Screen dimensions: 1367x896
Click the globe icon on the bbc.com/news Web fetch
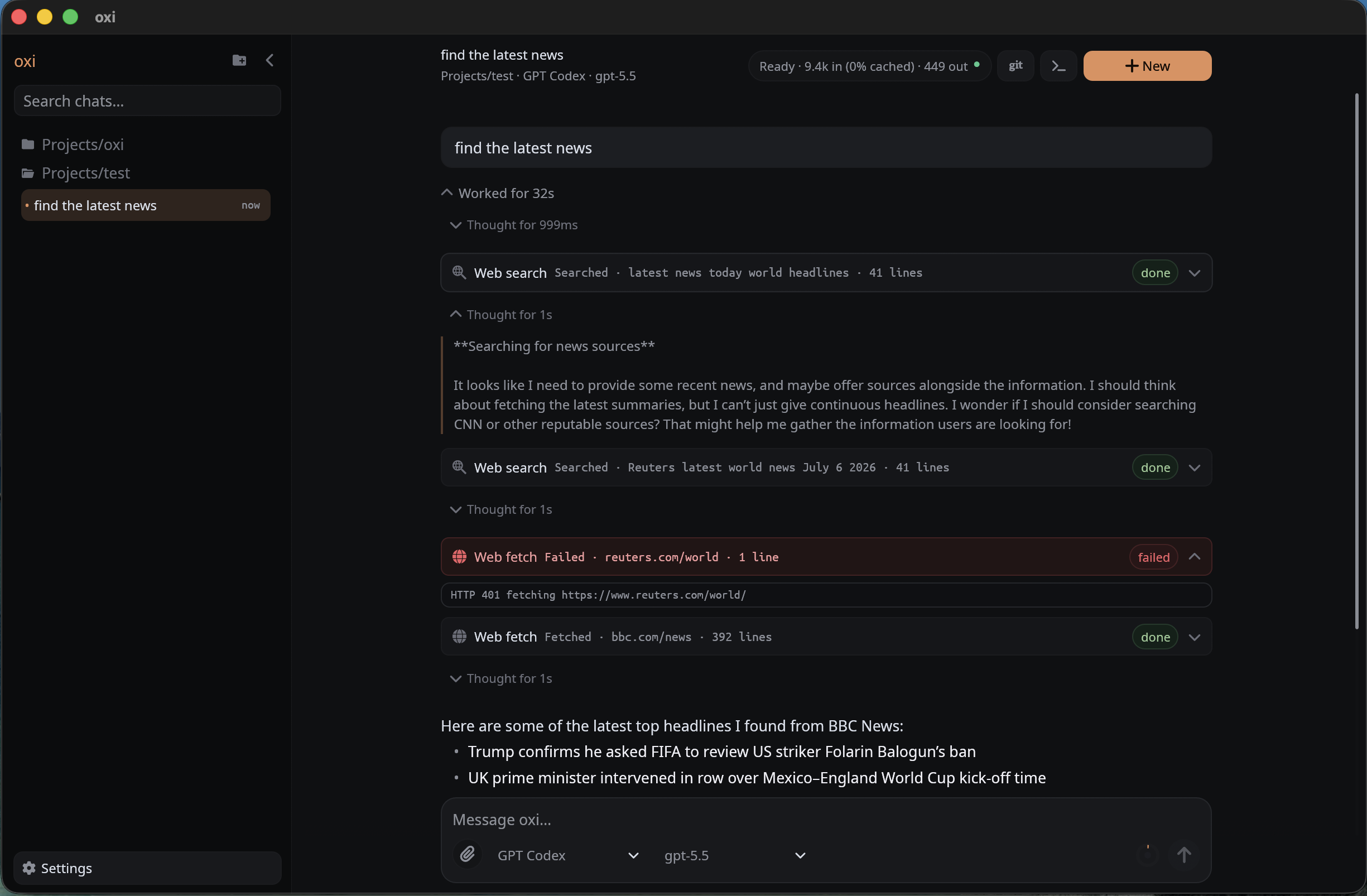pos(459,637)
